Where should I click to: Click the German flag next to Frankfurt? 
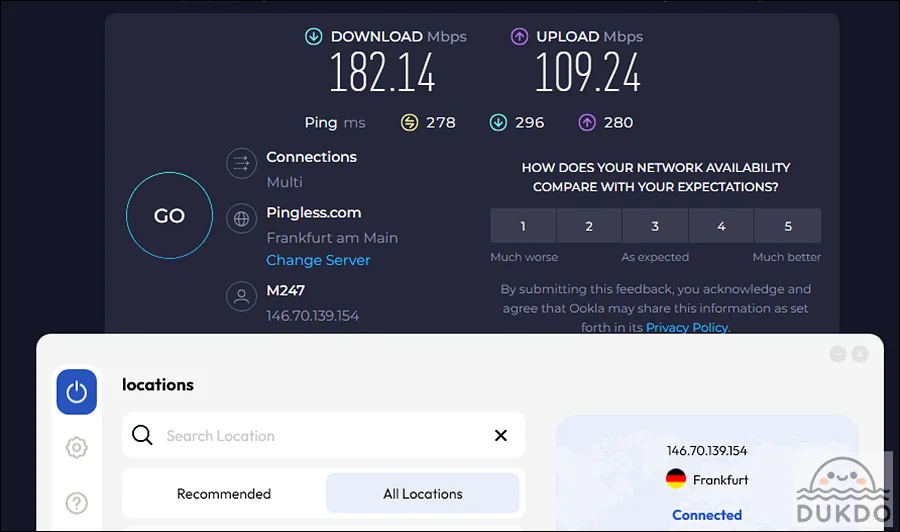[676, 479]
